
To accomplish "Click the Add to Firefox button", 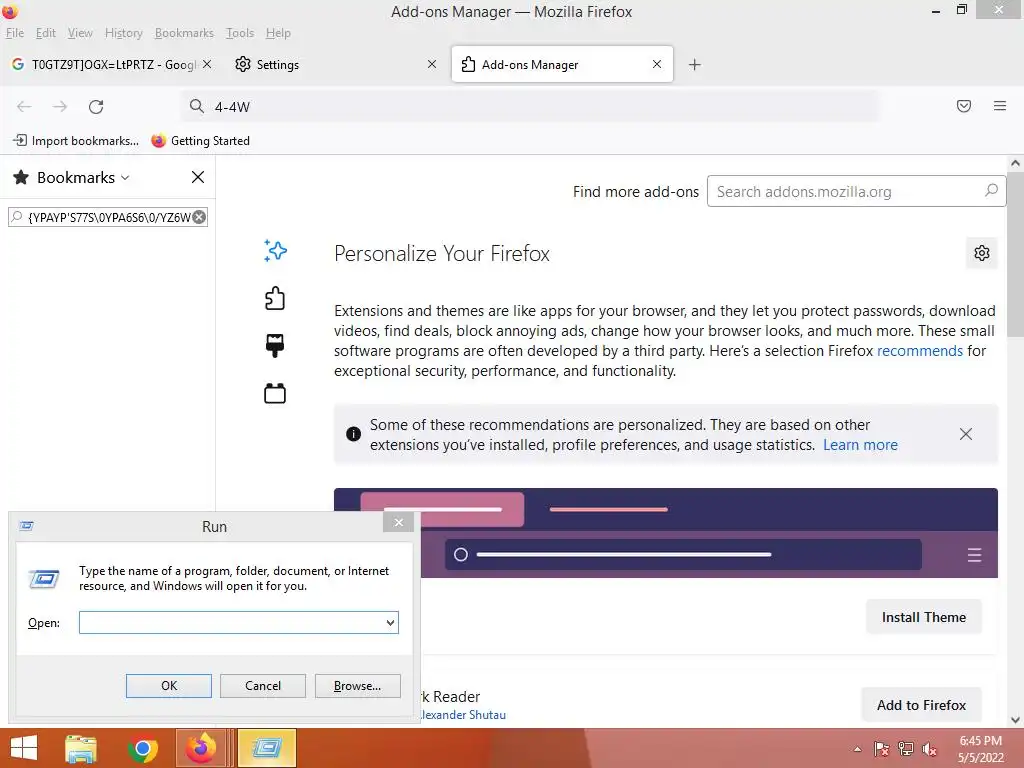I will (921, 705).
